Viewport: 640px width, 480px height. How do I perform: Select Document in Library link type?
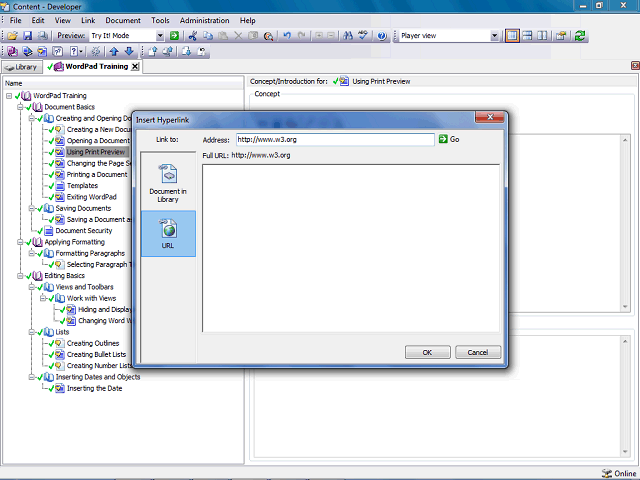tap(168, 183)
